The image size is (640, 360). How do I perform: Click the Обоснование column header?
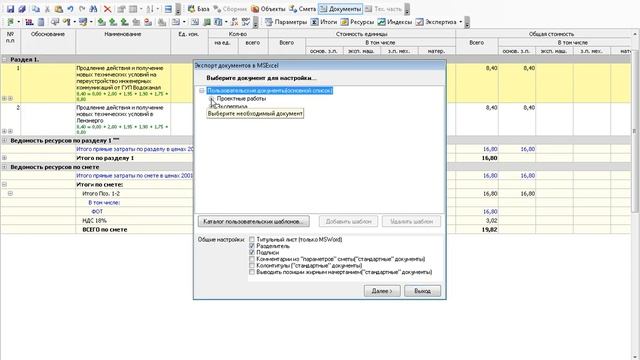(48, 42)
